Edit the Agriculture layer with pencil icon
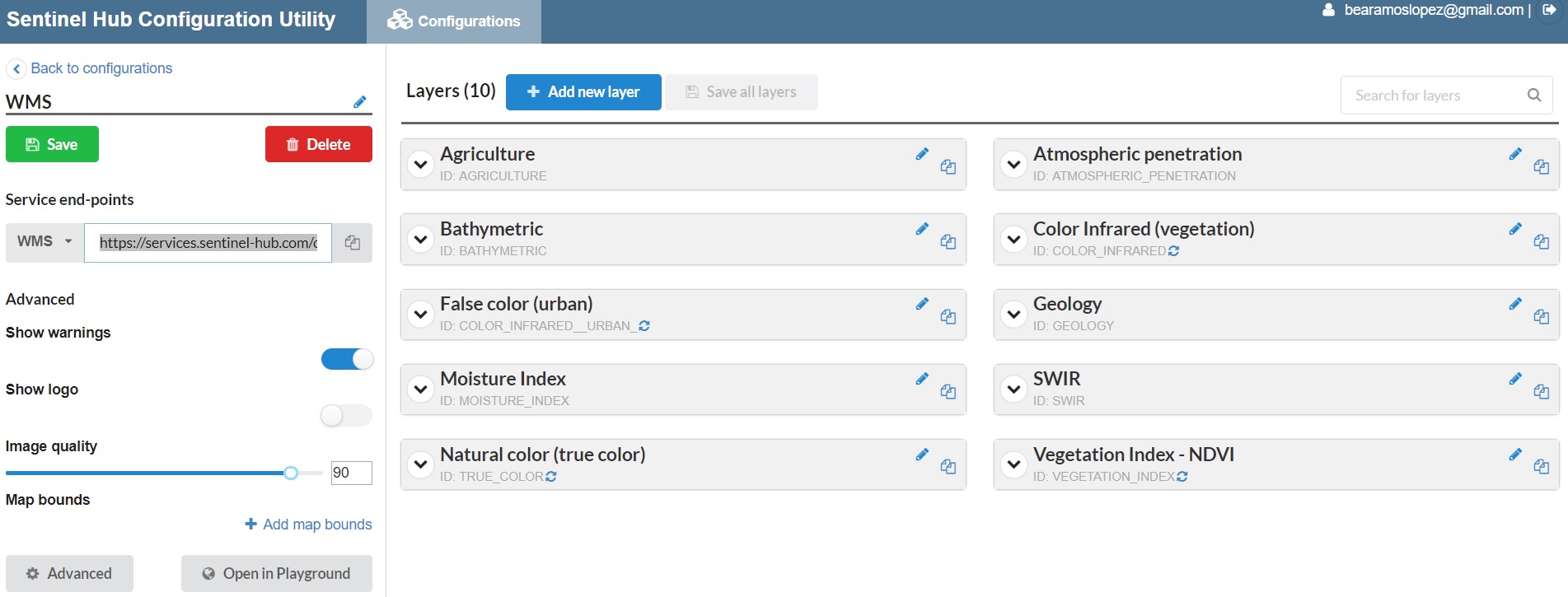Viewport: 1568px width, 597px height. (x=922, y=154)
